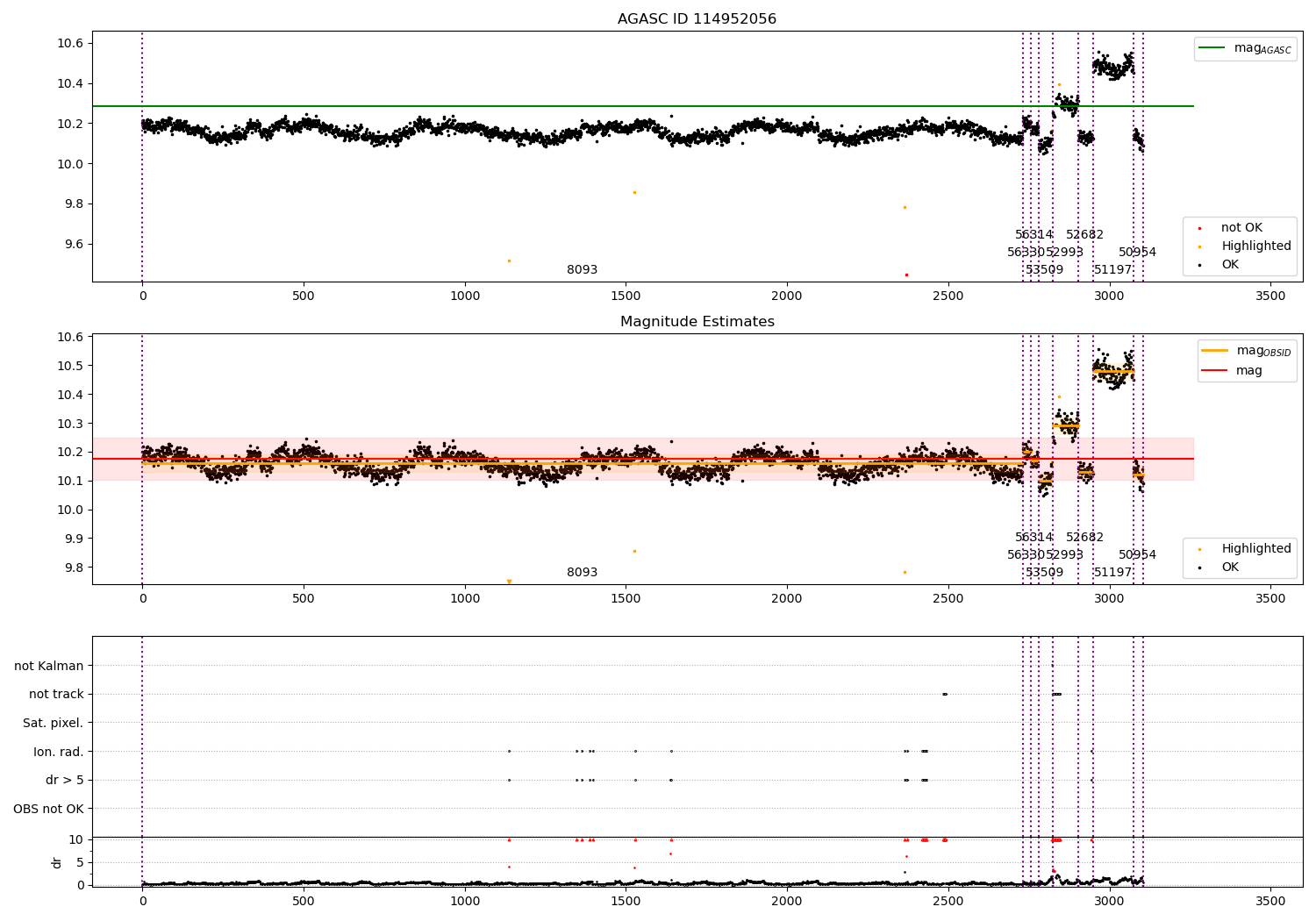The width and height of the screenshot is (1316, 921).
Task: Click y-axis tick '10.5' of the middle plot
Action: (71, 366)
